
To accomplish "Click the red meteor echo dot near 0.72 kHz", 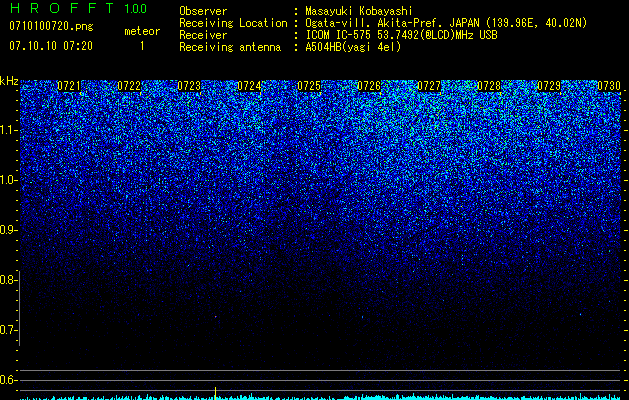I will click(x=215, y=317).
